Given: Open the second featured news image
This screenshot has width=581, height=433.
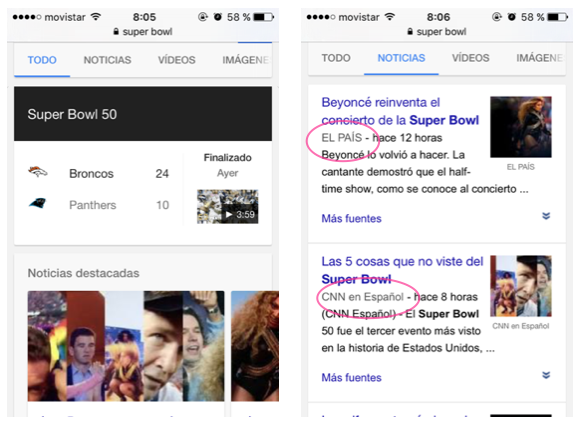Looking at the screenshot, I should coord(255,346).
